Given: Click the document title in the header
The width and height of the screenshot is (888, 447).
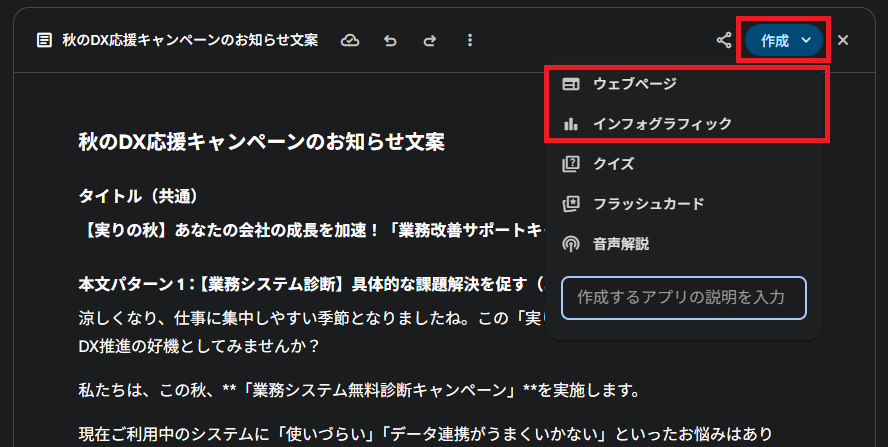Looking at the screenshot, I should [x=190, y=41].
